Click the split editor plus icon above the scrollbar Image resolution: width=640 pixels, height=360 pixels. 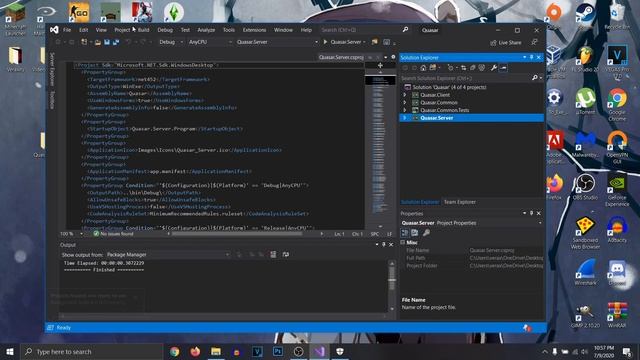[380, 65]
